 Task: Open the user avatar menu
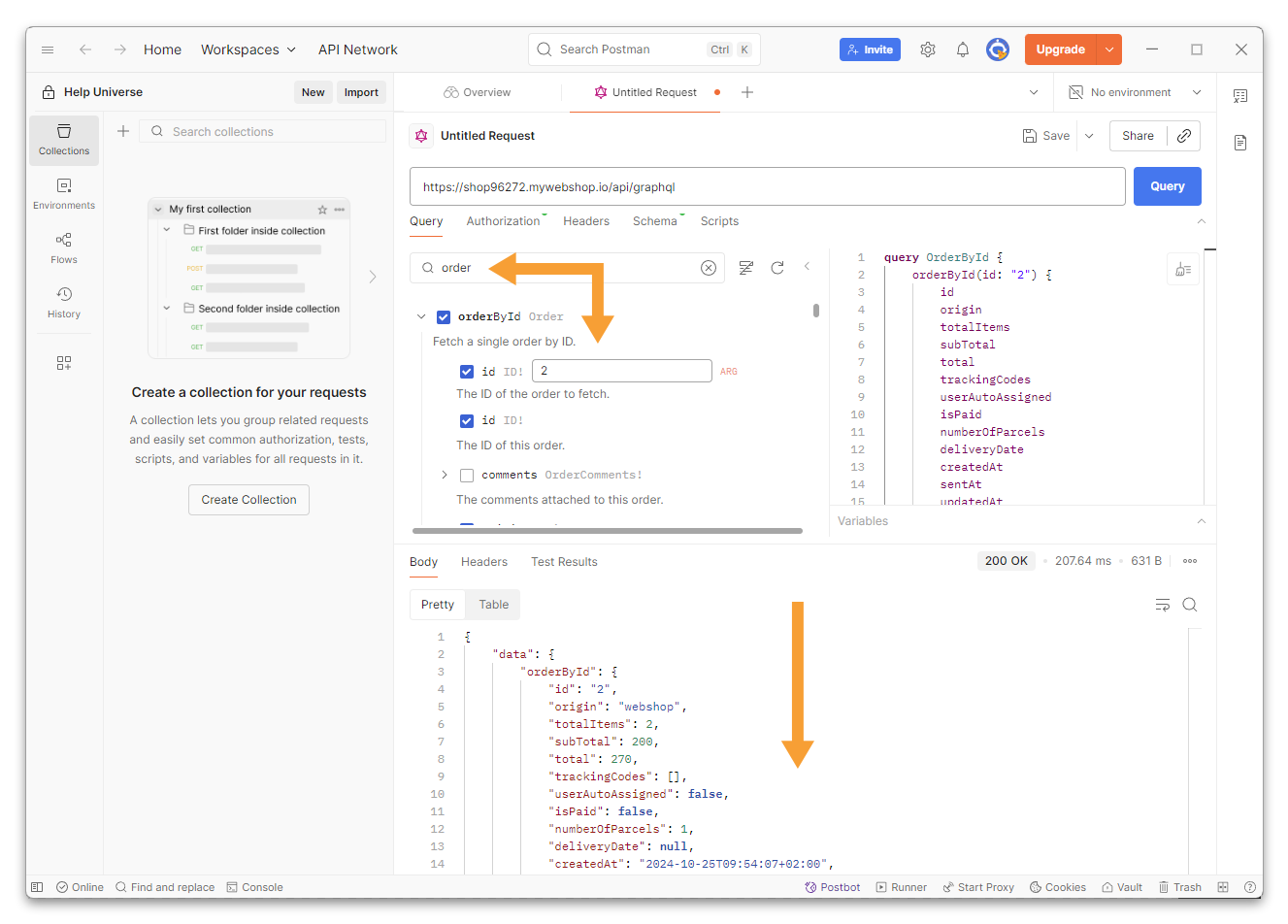click(x=998, y=49)
